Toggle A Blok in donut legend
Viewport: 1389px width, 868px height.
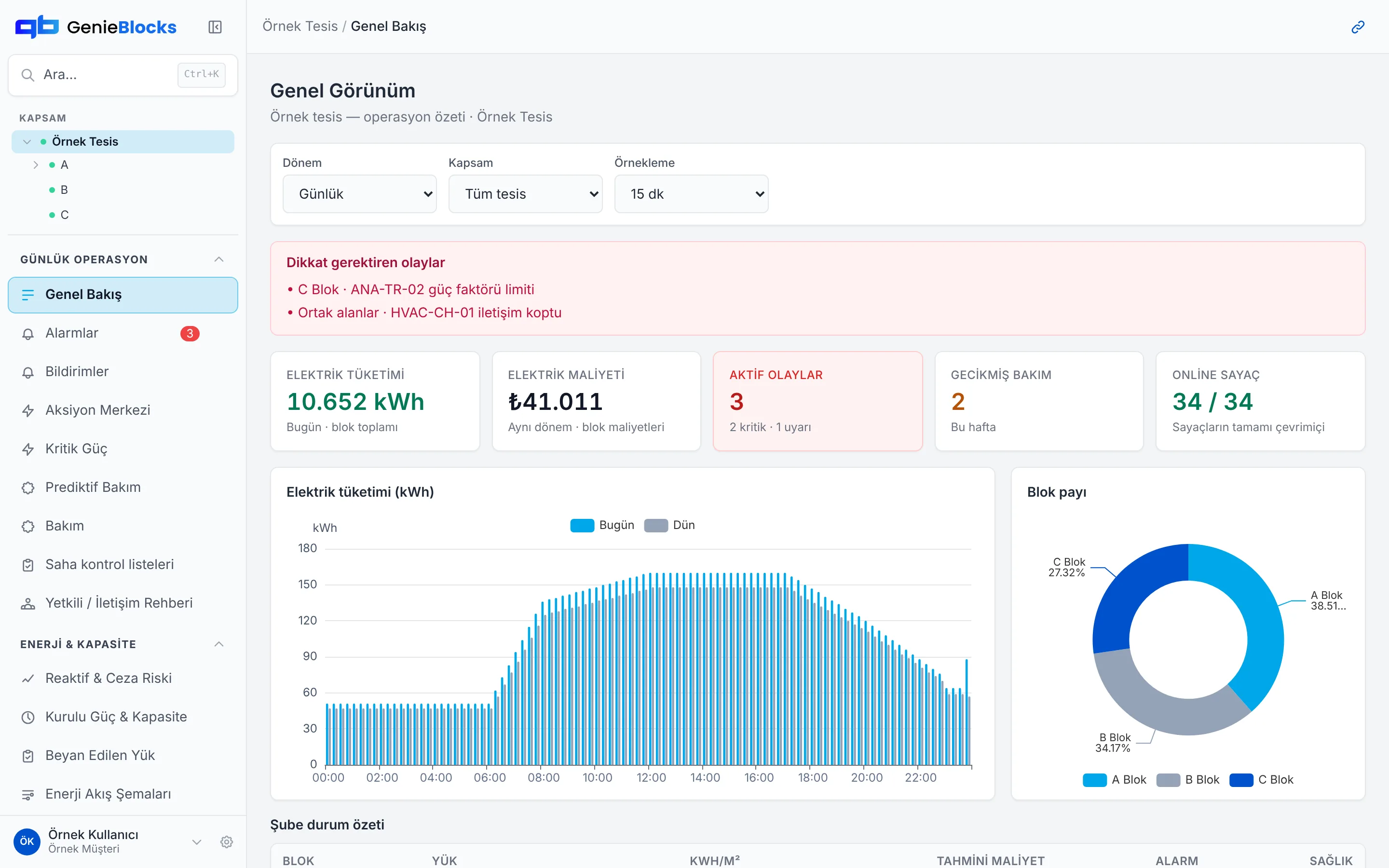(1114, 780)
